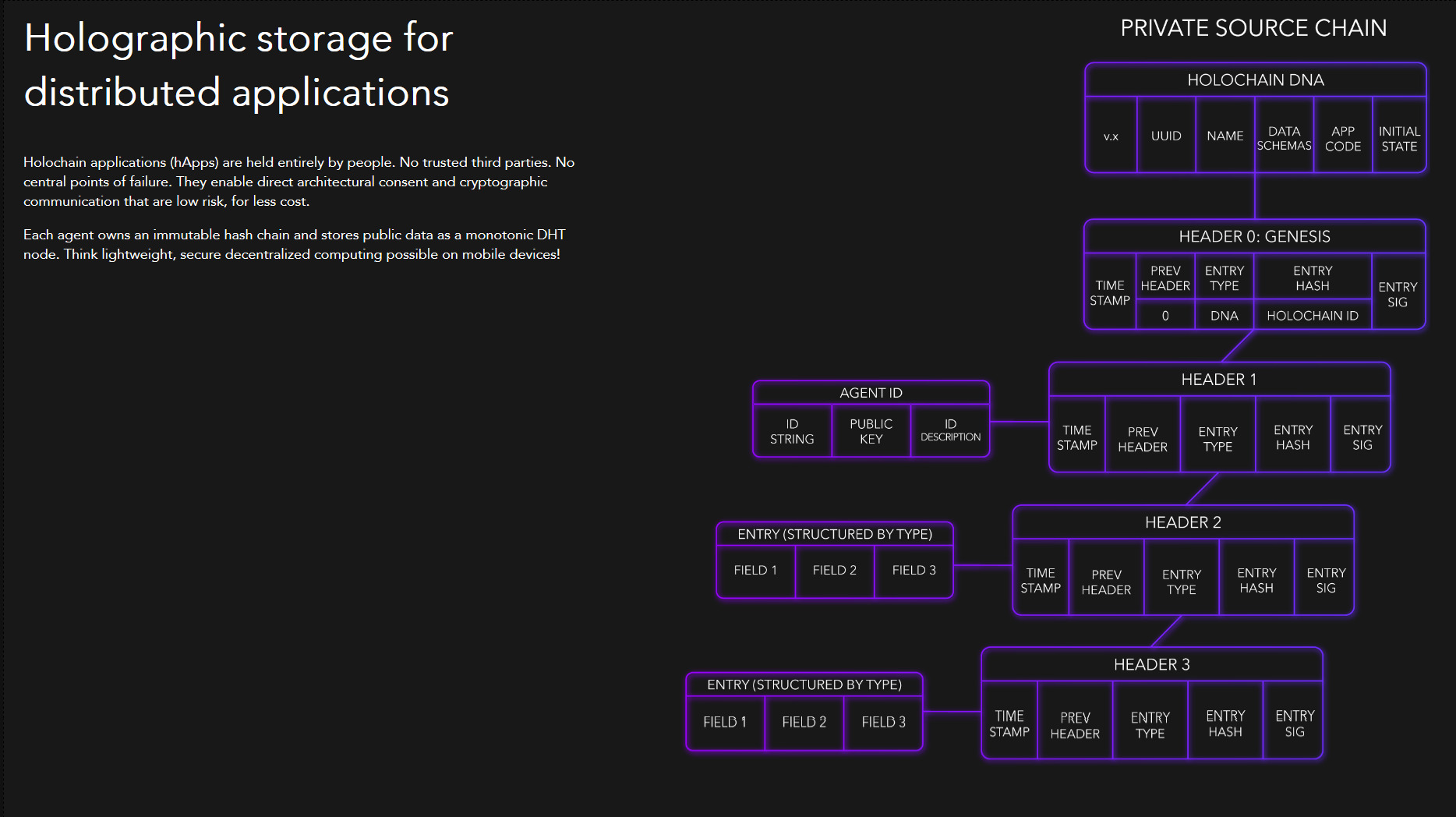Click ENTRY TYPE in Header 0 Genesis
This screenshot has height=817, width=1456.
(1225, 278)
